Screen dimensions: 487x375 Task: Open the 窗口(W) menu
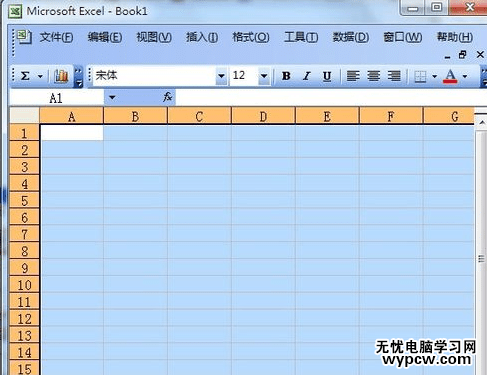[403, 37]
